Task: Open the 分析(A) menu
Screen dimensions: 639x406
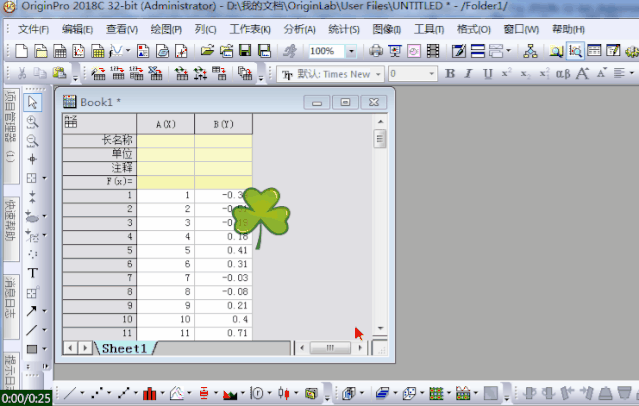Action: click(300, 29)
